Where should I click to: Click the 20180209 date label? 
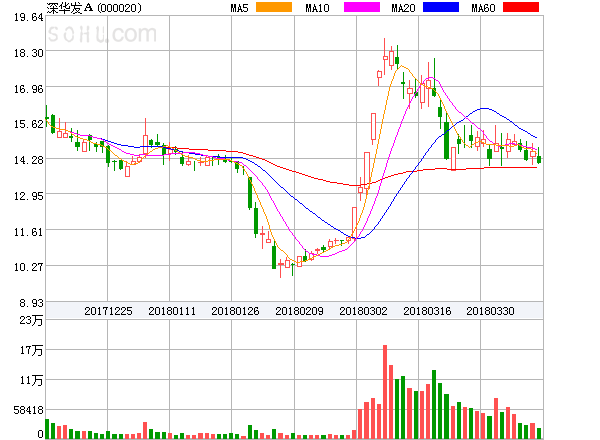[x=299, y=311]
